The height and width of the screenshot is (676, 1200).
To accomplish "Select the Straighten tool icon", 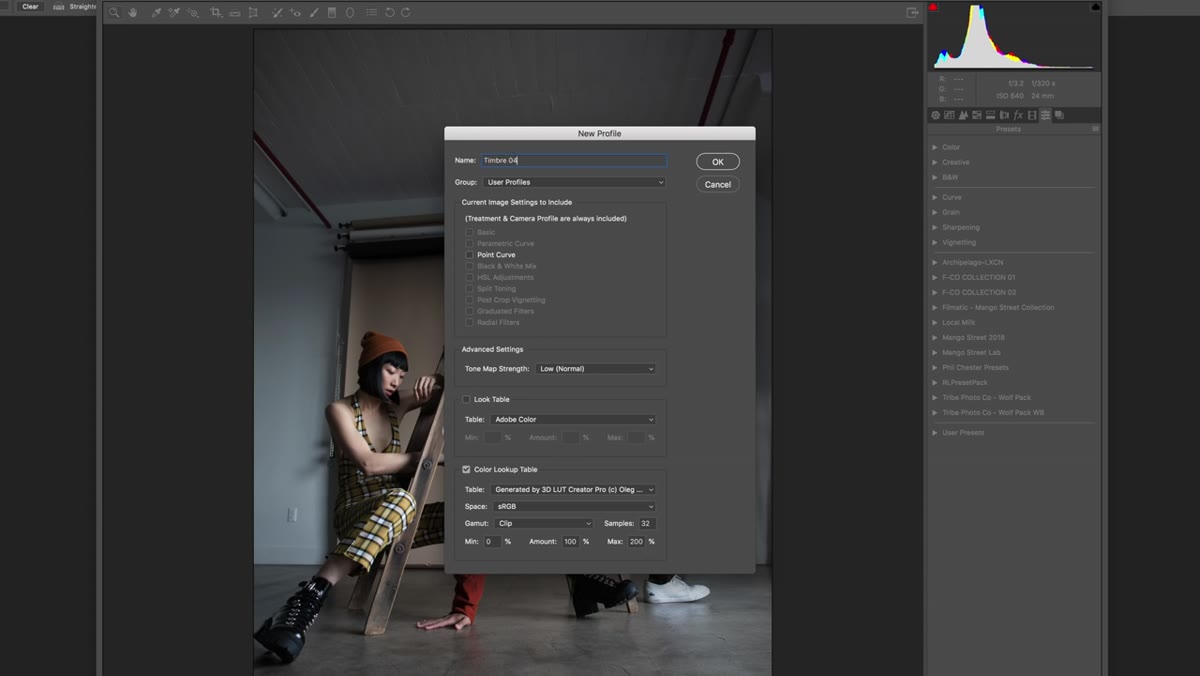I will pos(234,13).
